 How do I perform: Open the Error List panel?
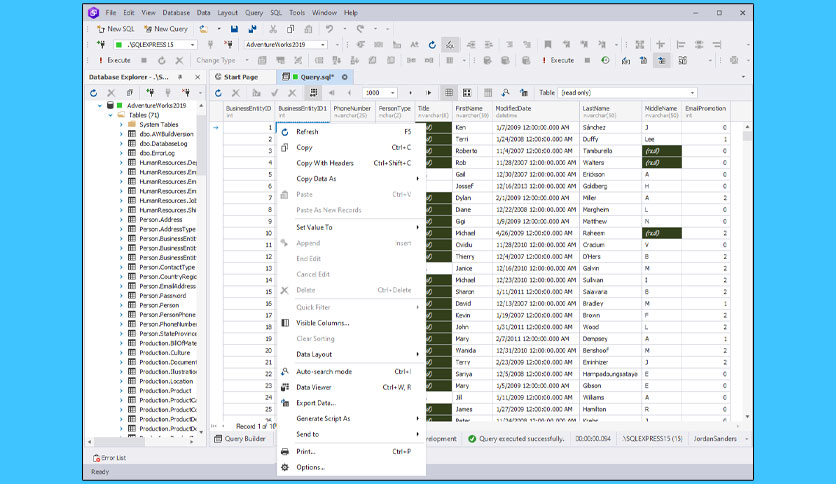(109, 458)
